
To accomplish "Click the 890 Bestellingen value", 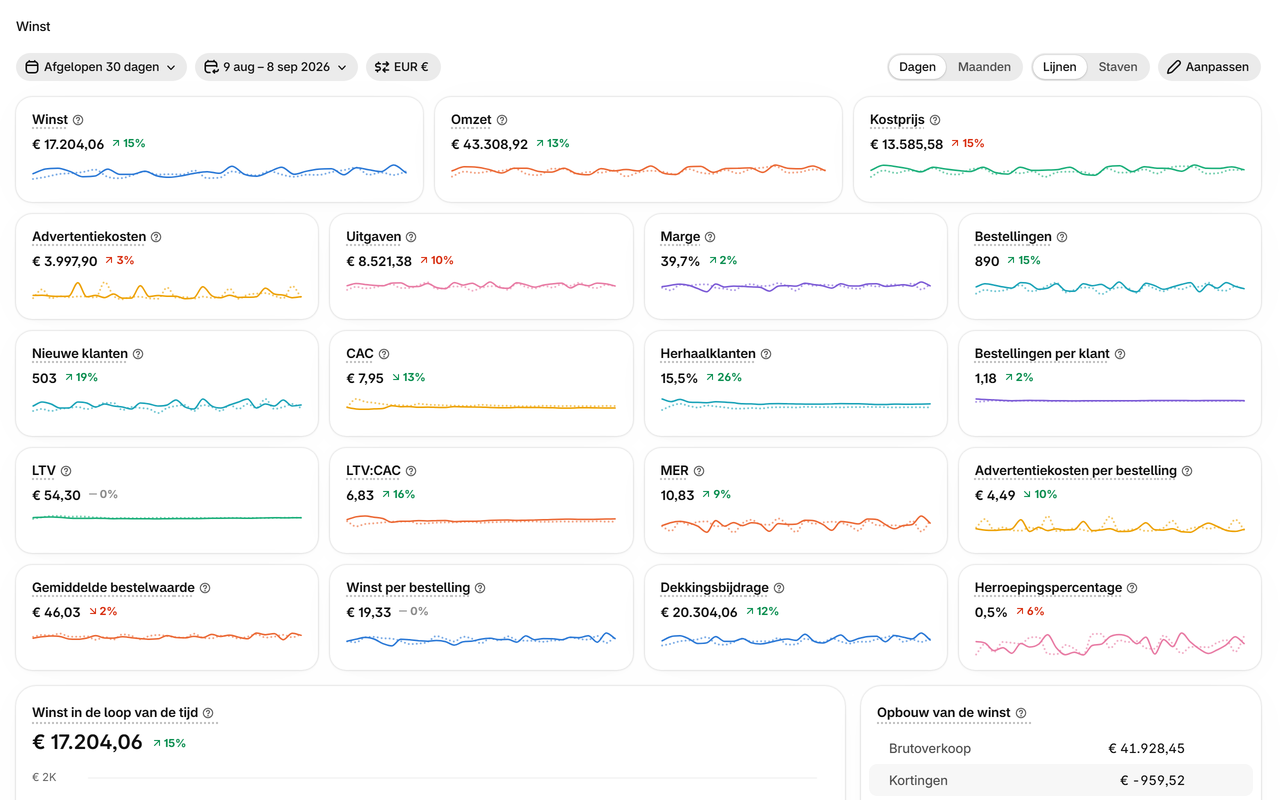I will (987, 261).
